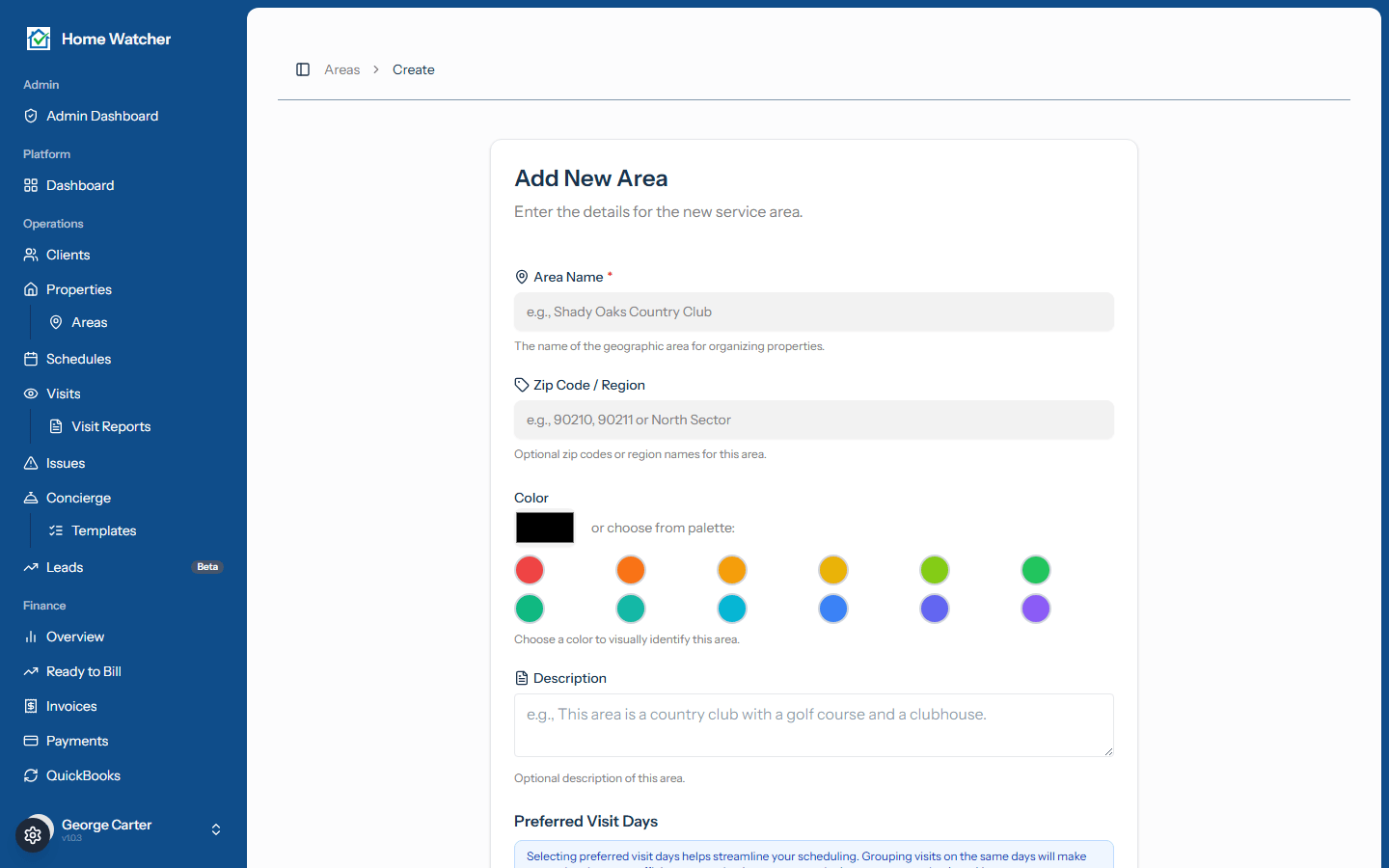This screenshot has width=1389, height=868.
Task: Pick the lime green palette color
Action: click(x=935, y=570)
